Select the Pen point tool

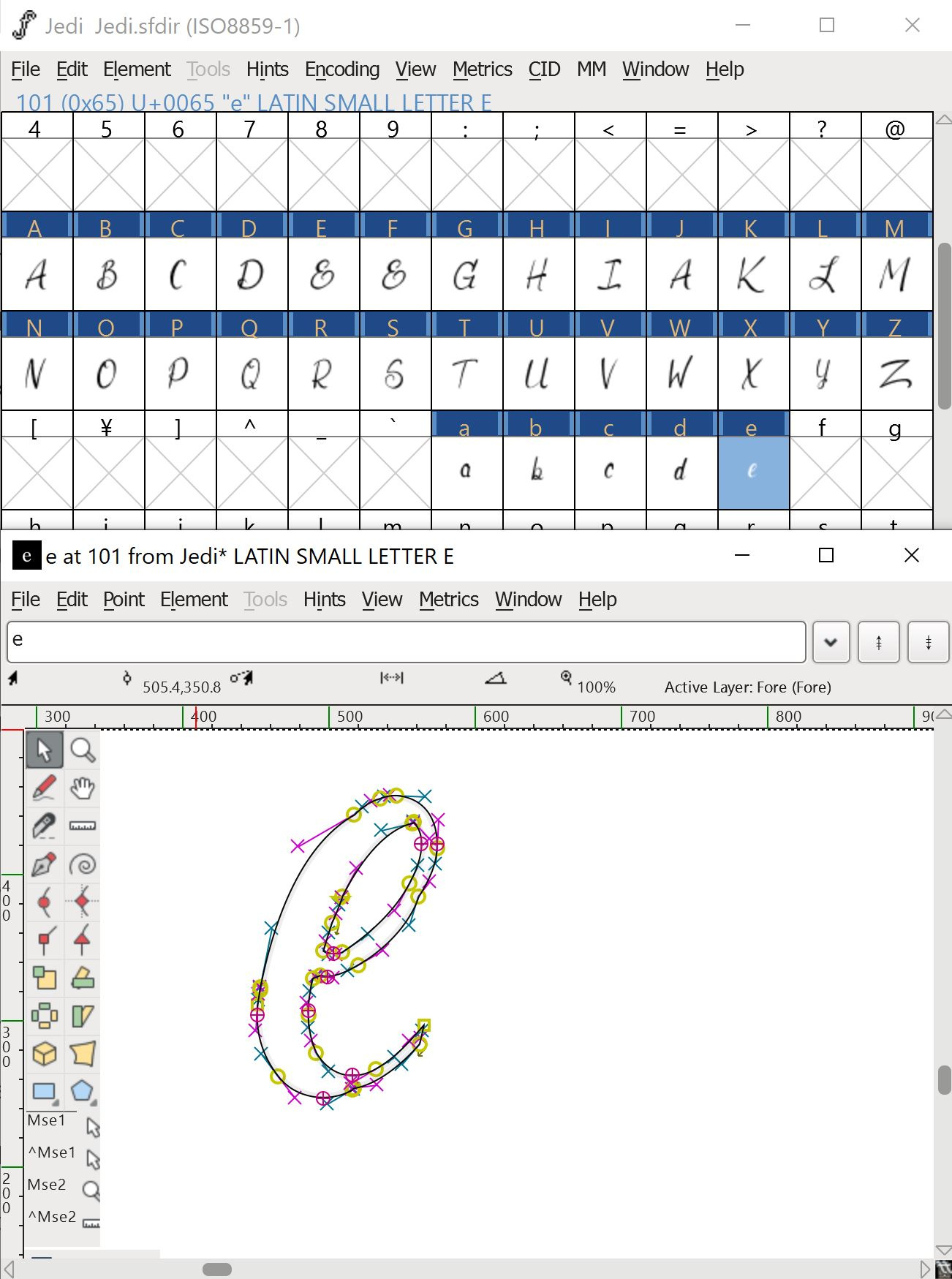(x=44, y=864)
